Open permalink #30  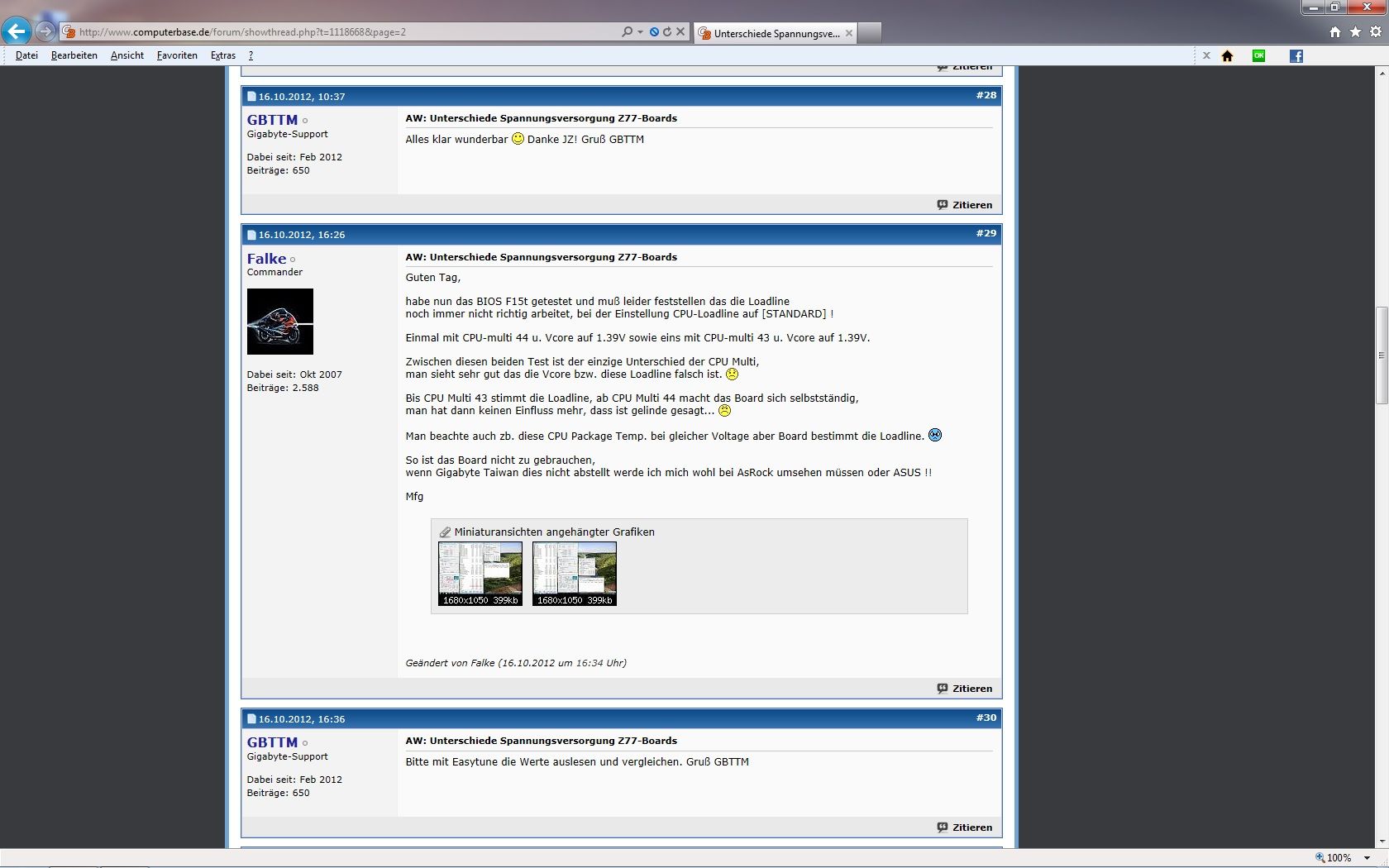(986, 718)
